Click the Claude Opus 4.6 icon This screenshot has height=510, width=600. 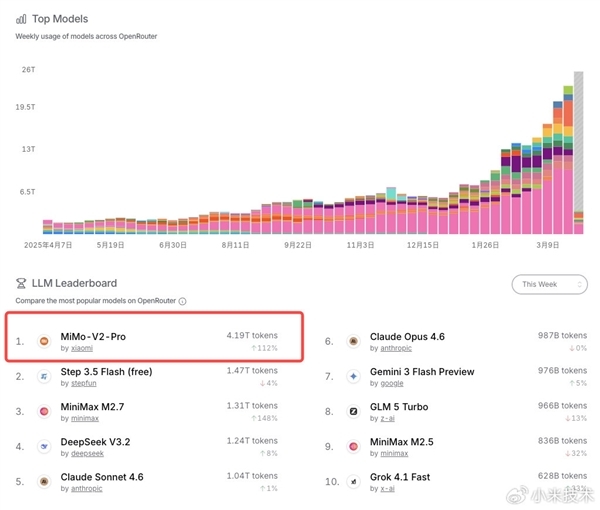pyautogui.click(x=353, y=341)
